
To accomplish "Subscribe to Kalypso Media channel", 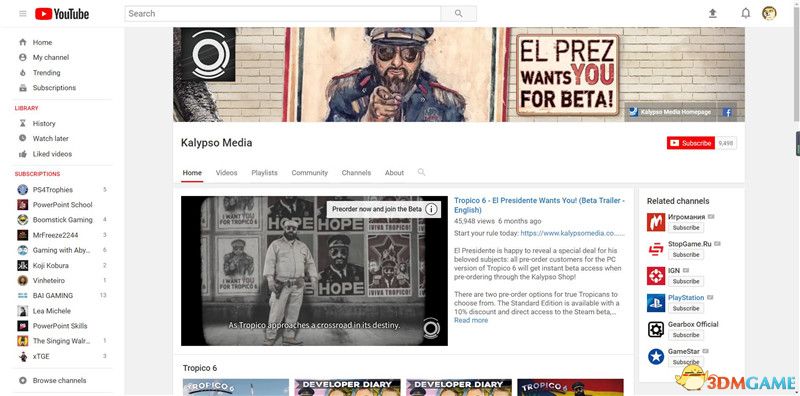I will pos(691,143).
